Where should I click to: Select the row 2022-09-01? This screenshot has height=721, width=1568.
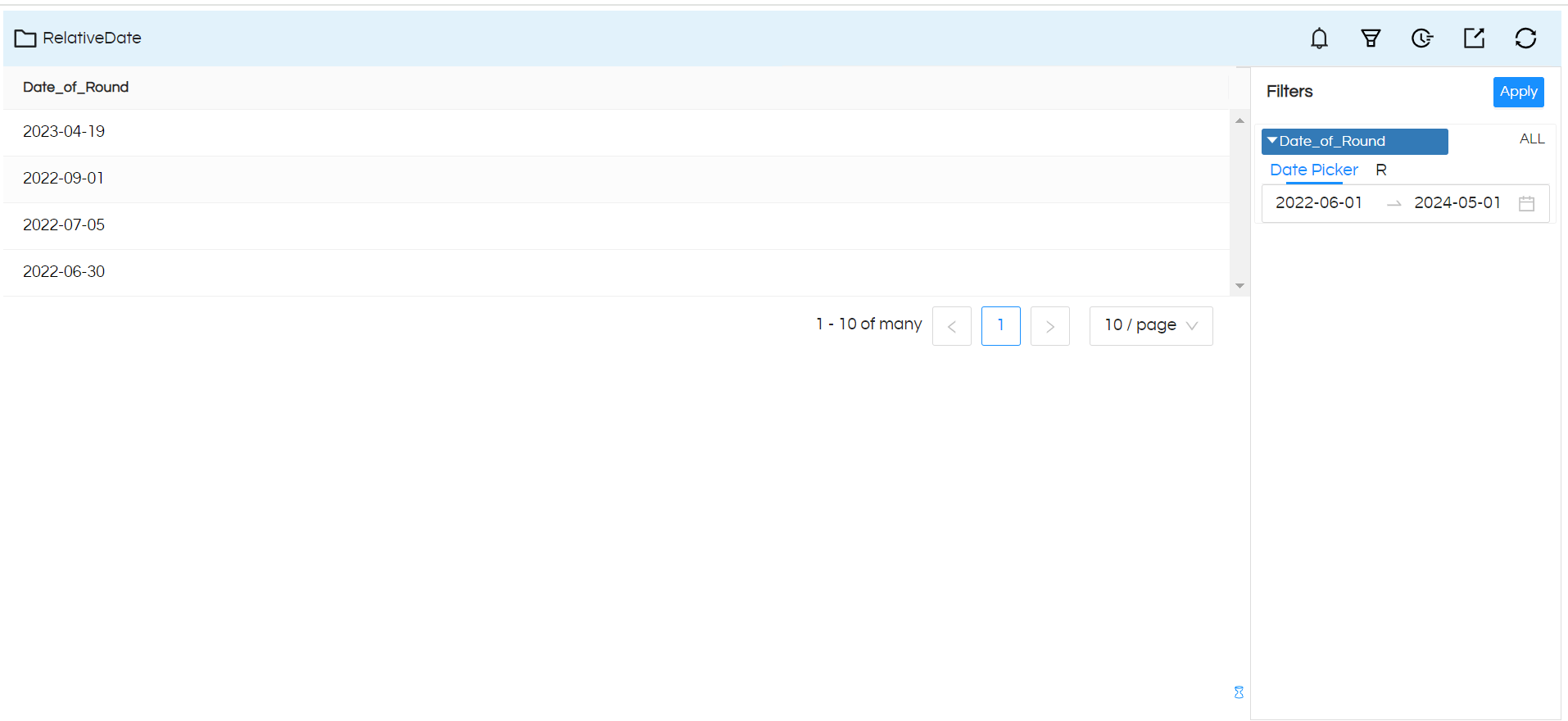pyautogui.click(x=616, y=179)
